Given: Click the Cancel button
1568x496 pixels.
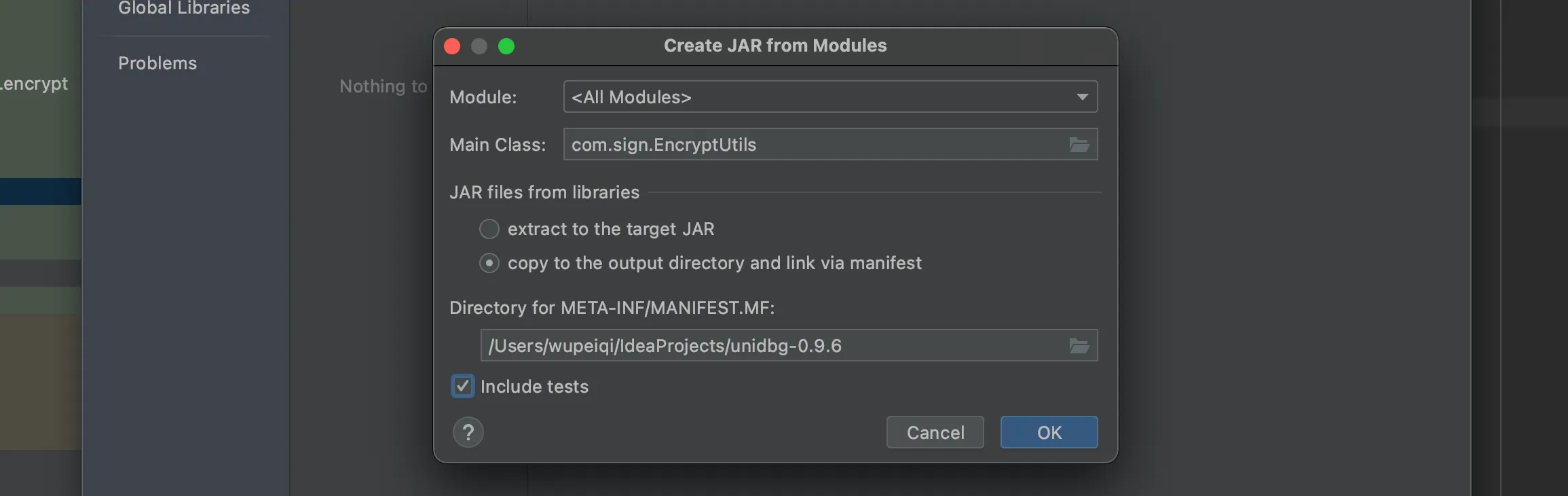Looking at the screenshot, I should click(935, 432).
